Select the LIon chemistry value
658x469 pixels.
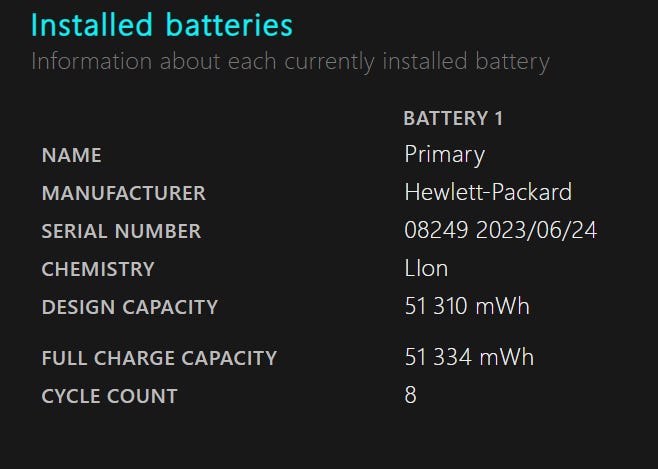point(426,268)
